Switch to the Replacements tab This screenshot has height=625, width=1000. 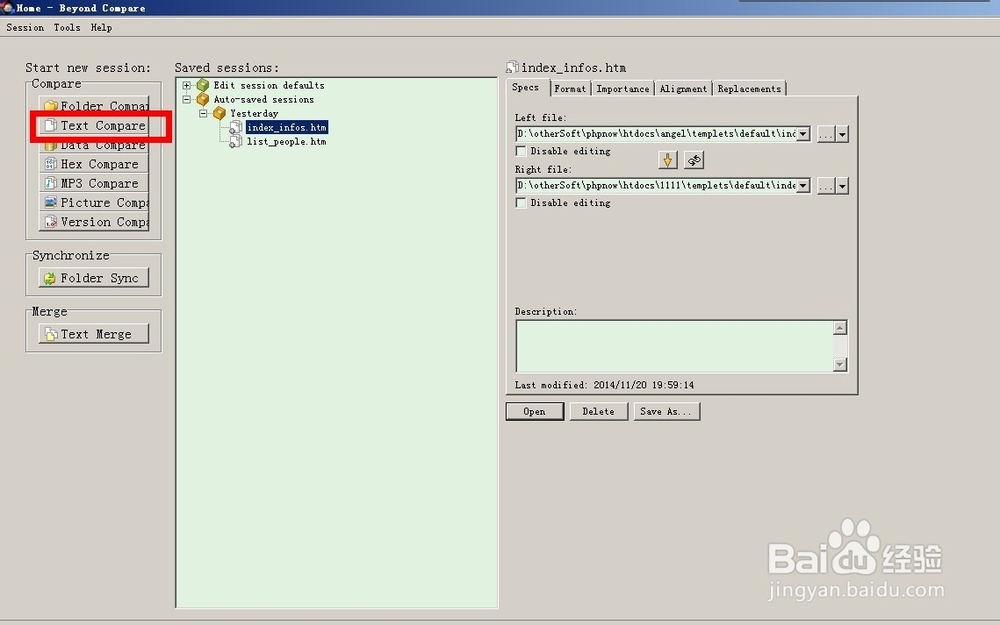(x=749, y=89)
